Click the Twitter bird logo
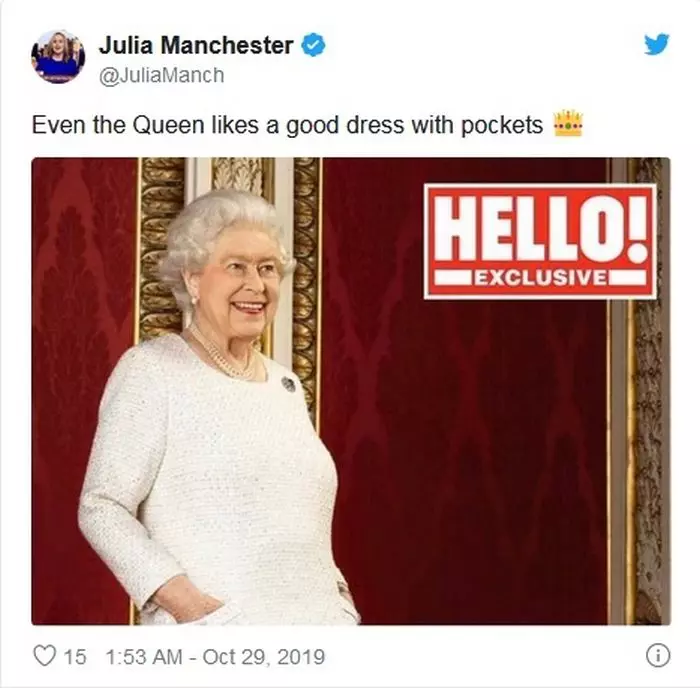The height and width of the screenshot is (688, 700). [656, 44]
